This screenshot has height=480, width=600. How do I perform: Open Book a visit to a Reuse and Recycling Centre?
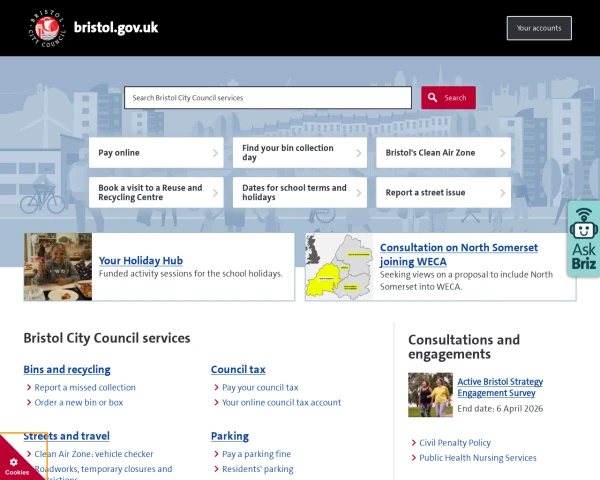[x=156, y=193]
